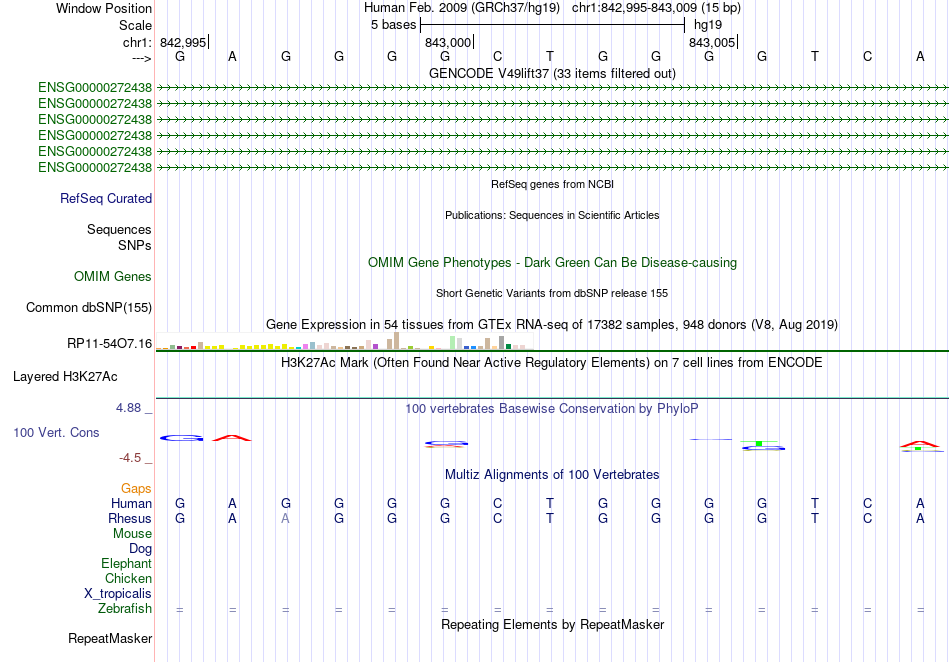Click the Scale label at the top left
The height and width of the screenshot is (662, 950).
click(x=135, y=25)
